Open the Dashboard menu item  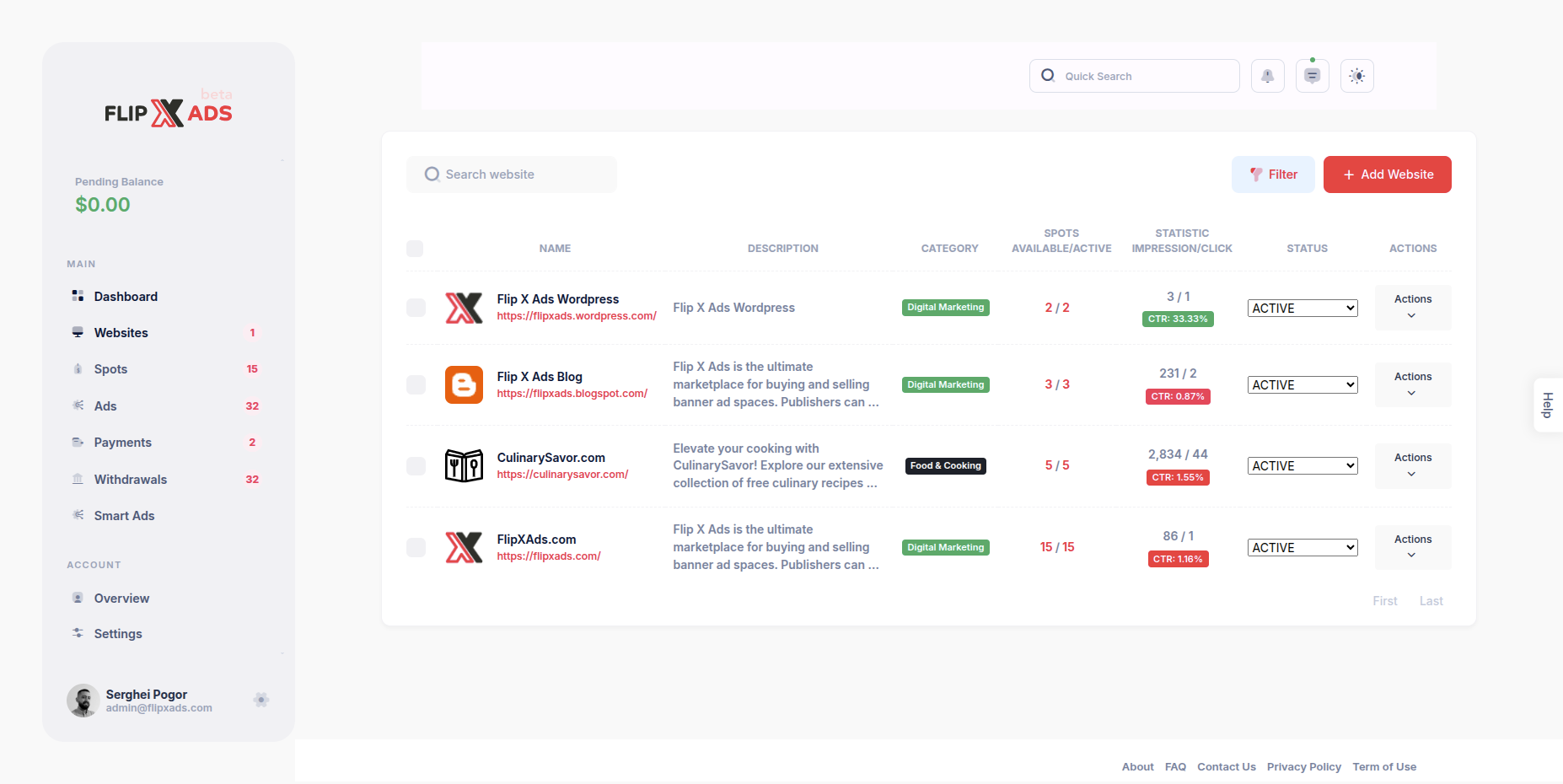tap(169, 296)
